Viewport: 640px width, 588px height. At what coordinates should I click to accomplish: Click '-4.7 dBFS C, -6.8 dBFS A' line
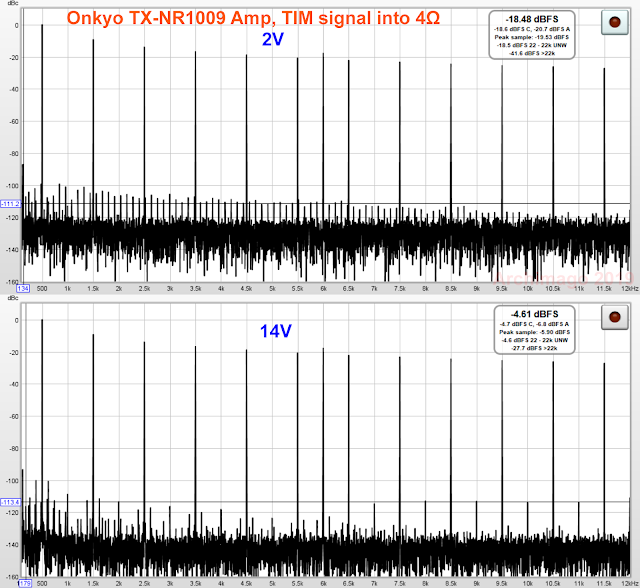(534, 324)
